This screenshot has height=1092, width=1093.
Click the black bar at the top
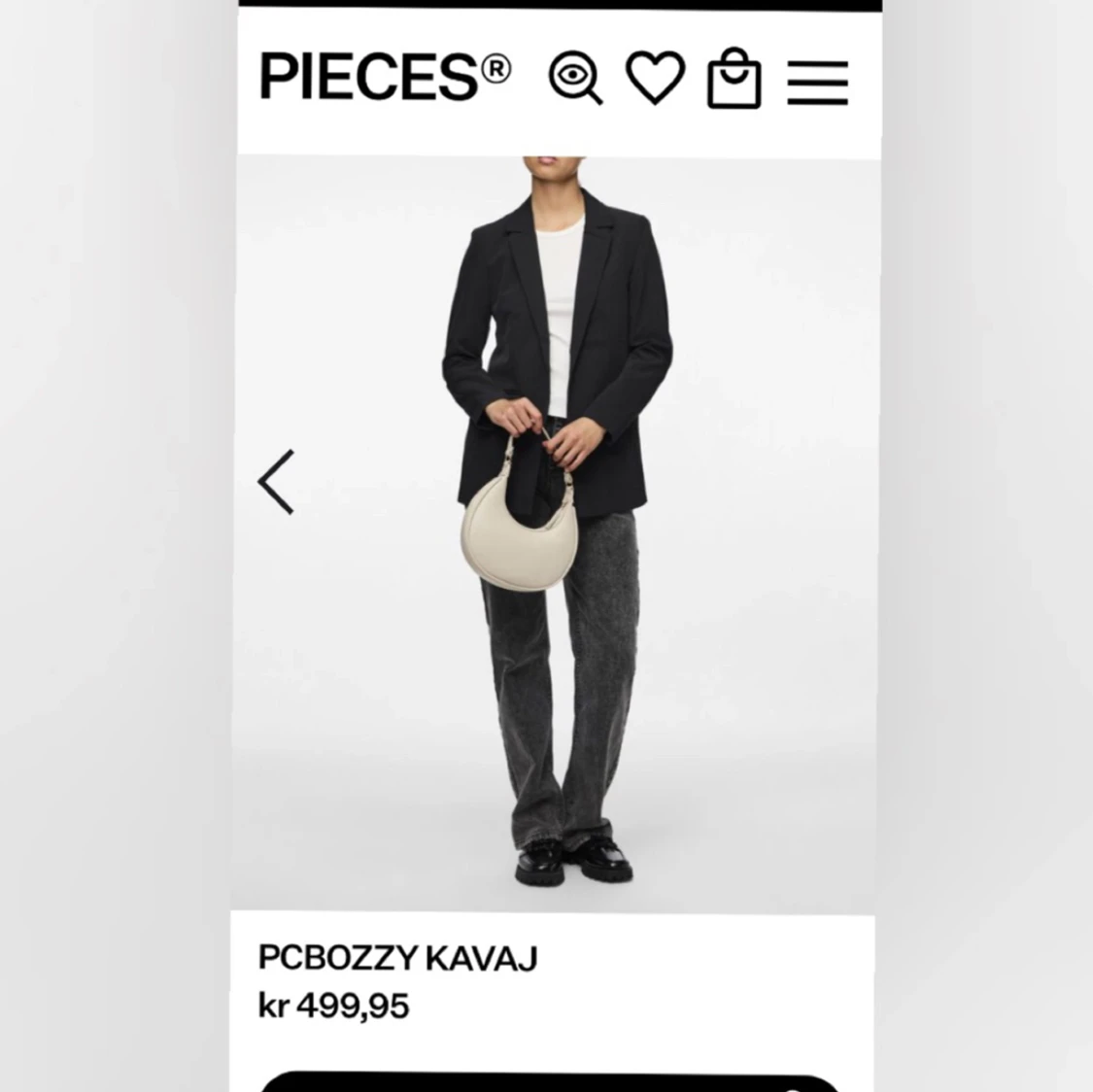(x=561, y=5)
